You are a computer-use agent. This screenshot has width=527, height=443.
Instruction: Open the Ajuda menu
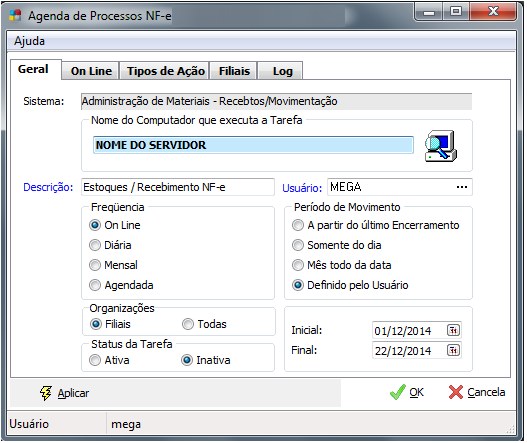29,41
